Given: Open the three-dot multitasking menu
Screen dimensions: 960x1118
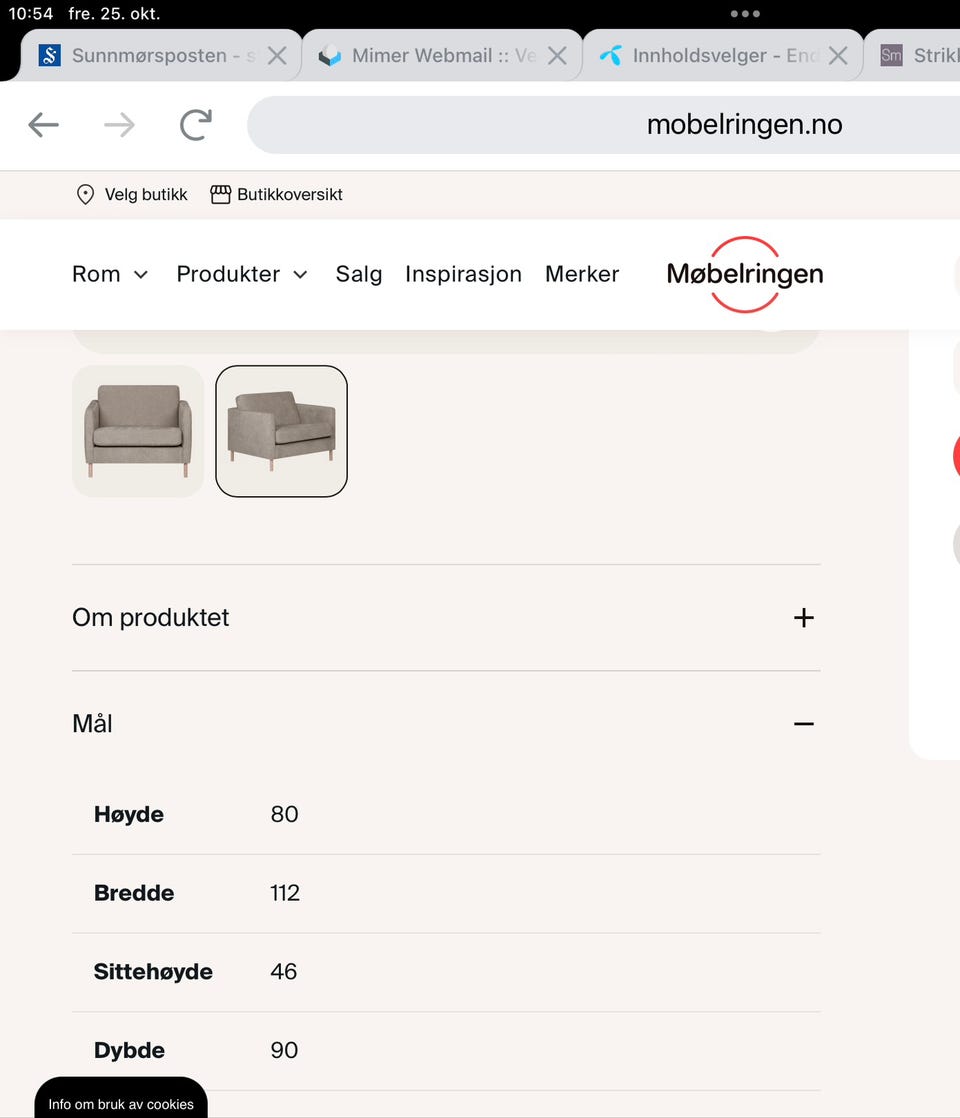Looking at the screenshot, I should 745,14.
